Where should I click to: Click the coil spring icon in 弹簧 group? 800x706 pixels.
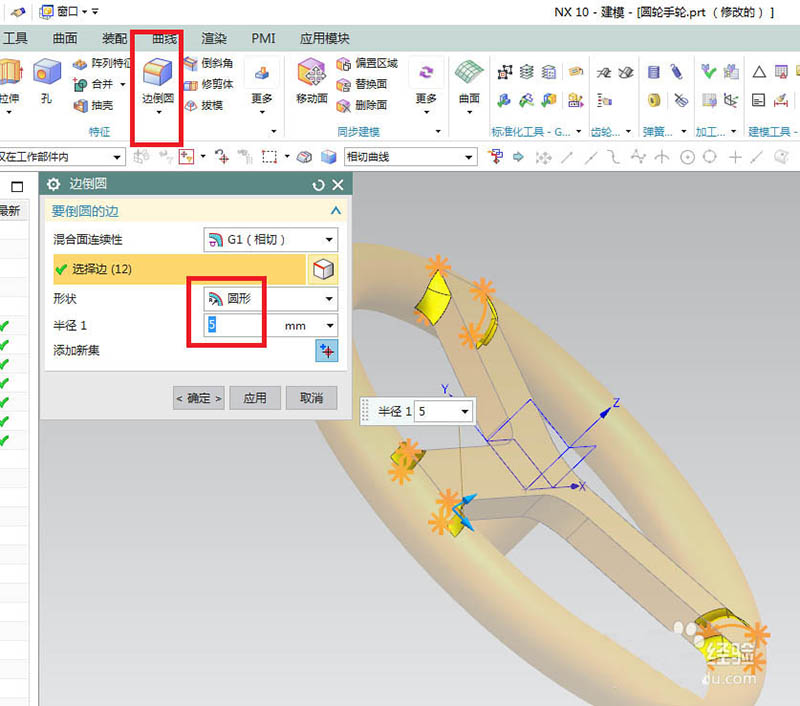tap(677, 72)
